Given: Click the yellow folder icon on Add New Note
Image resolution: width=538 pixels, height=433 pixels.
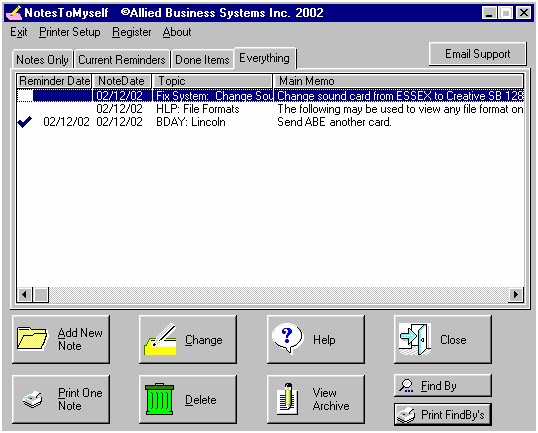Looking at the screenshot, I should coord(32,339).
